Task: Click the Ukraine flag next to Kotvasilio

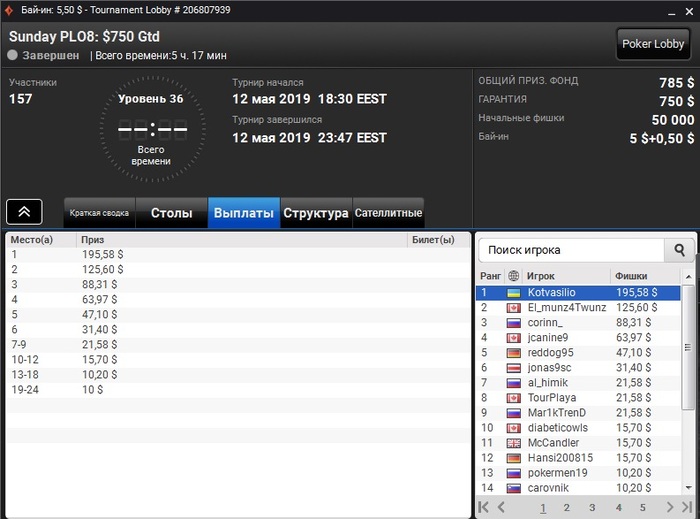Action: click(513, 293)
